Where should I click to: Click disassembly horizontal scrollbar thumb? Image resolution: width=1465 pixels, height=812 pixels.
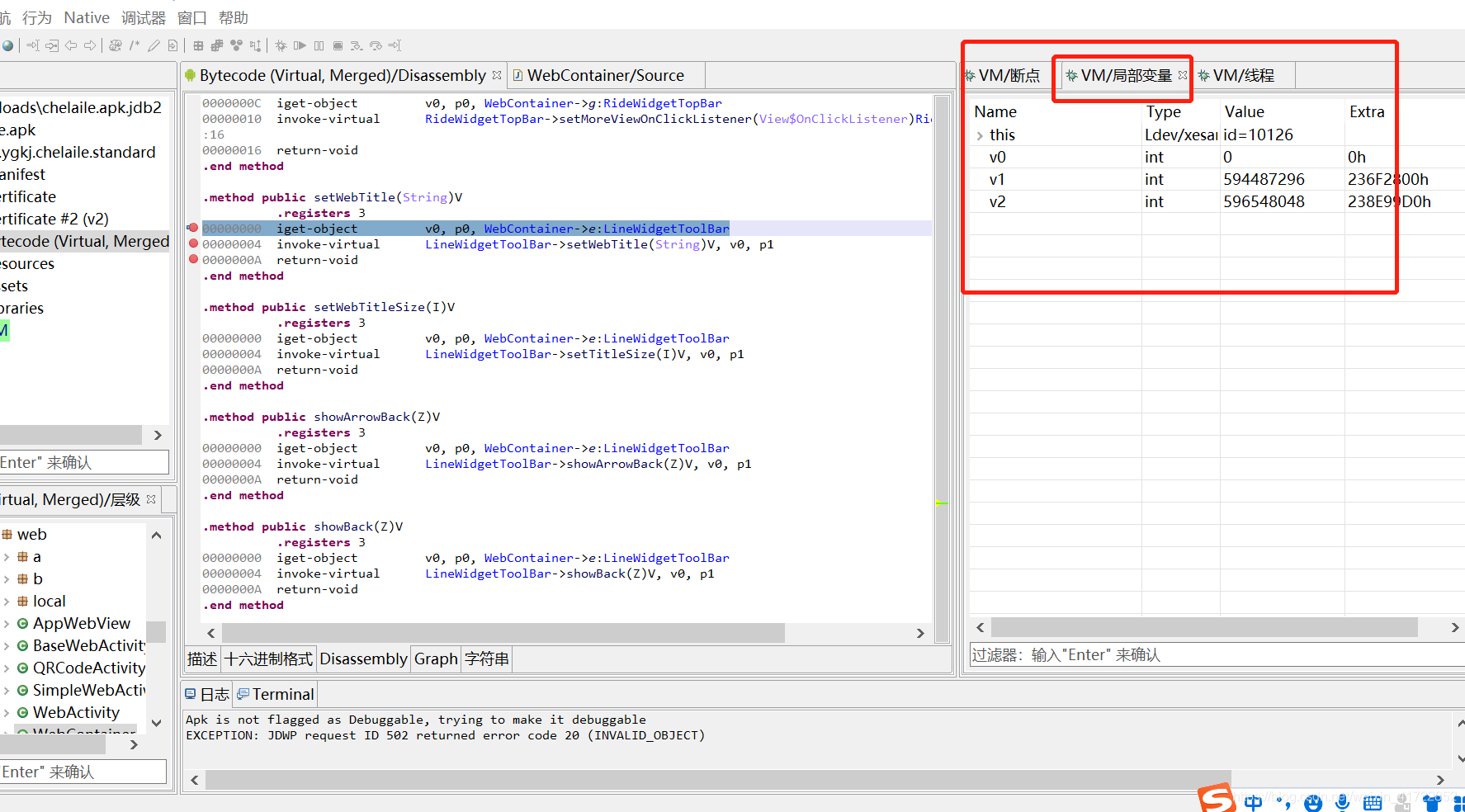[503, 633]
